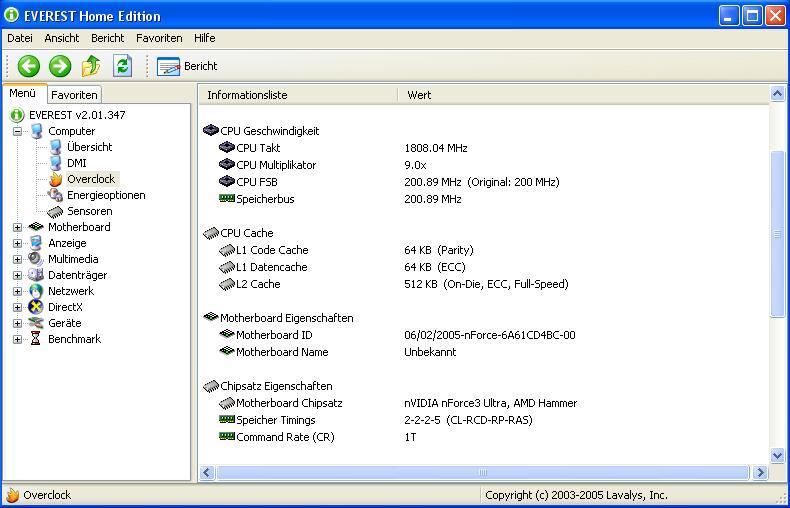Viewport: 790px width, 508px height.
Task: Click the Datenträger drive icon
Action: tap(36, 275)
